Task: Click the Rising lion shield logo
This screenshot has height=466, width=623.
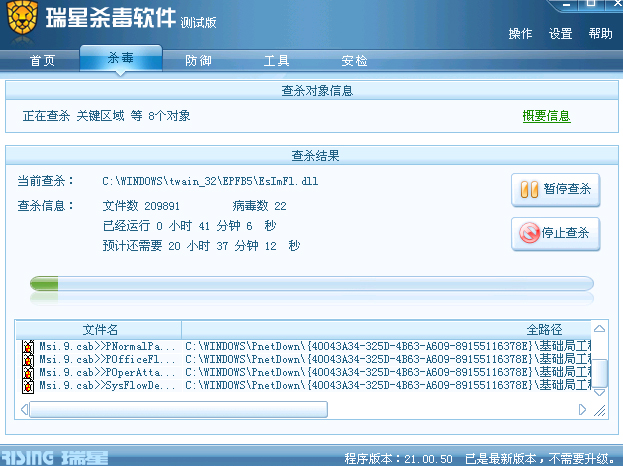Action: point(23,17)
